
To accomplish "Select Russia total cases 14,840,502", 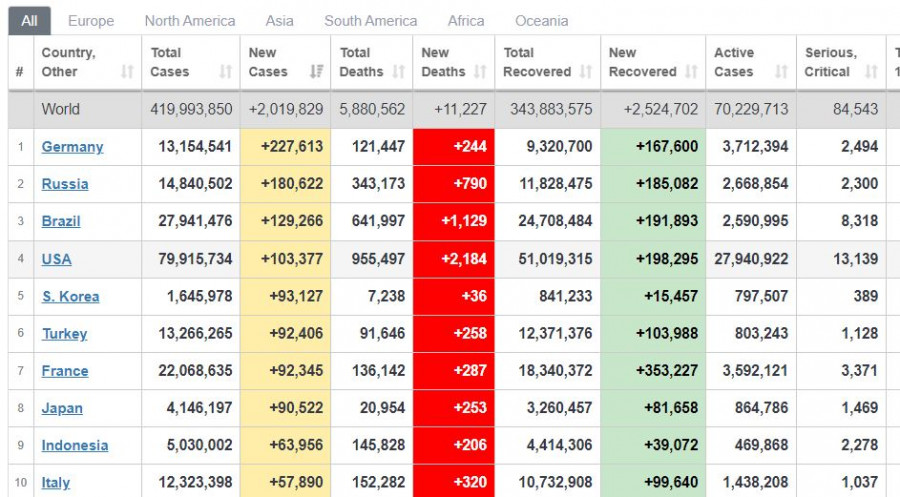I will pos(195,184).
